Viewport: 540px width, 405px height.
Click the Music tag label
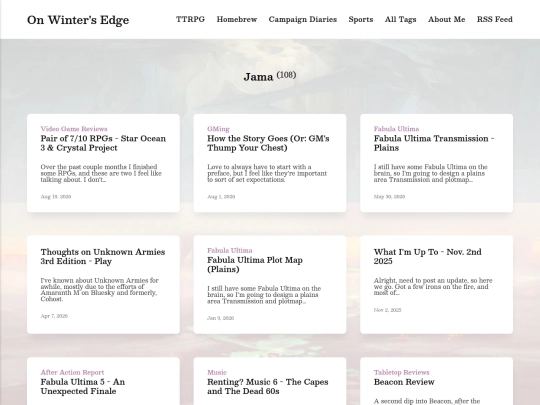tap(217, 372)
